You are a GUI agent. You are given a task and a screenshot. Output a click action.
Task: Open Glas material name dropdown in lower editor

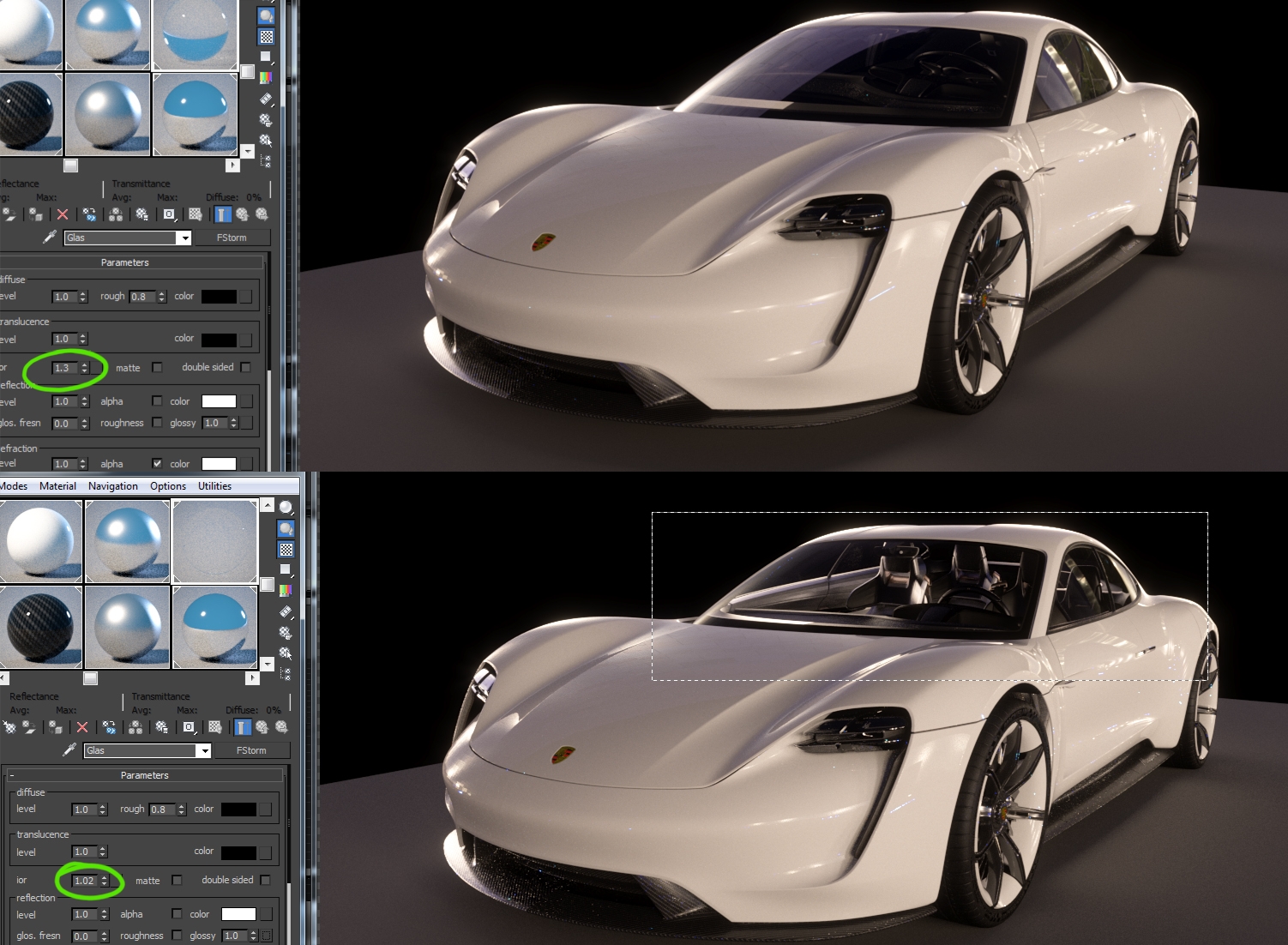(x=204, y=751)
